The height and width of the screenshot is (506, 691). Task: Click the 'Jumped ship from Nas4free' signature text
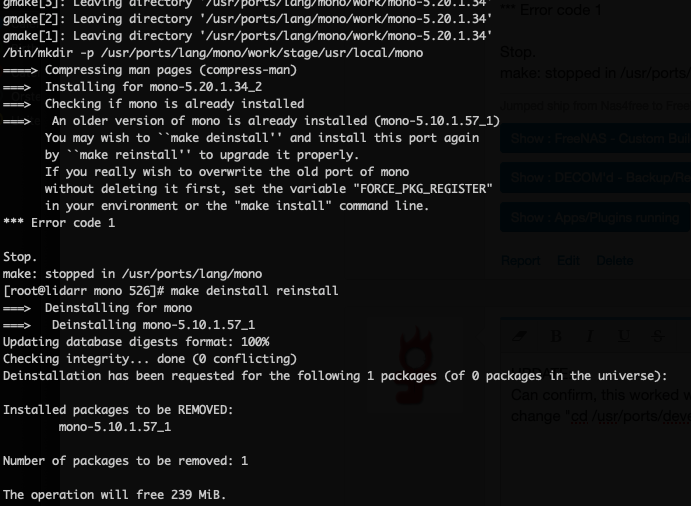595,106
